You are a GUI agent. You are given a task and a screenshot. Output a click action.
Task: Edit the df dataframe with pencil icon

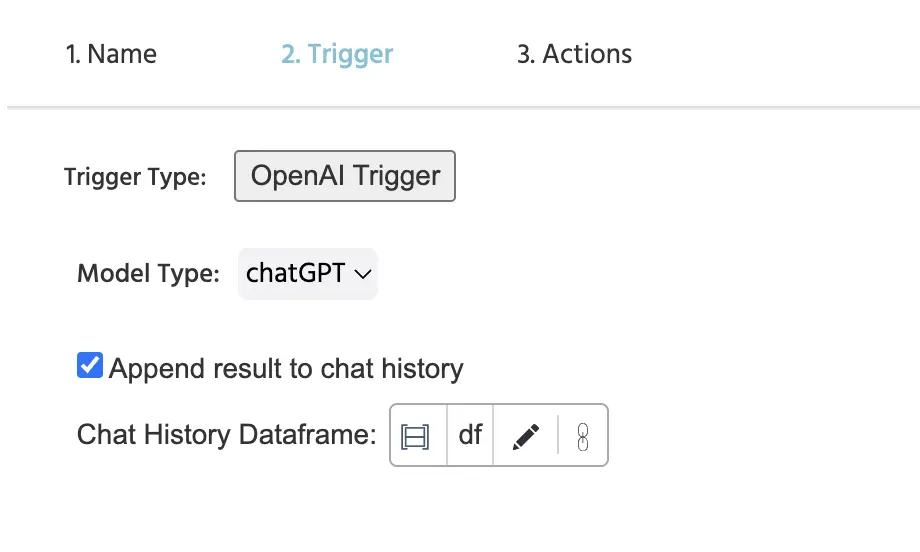526,436
